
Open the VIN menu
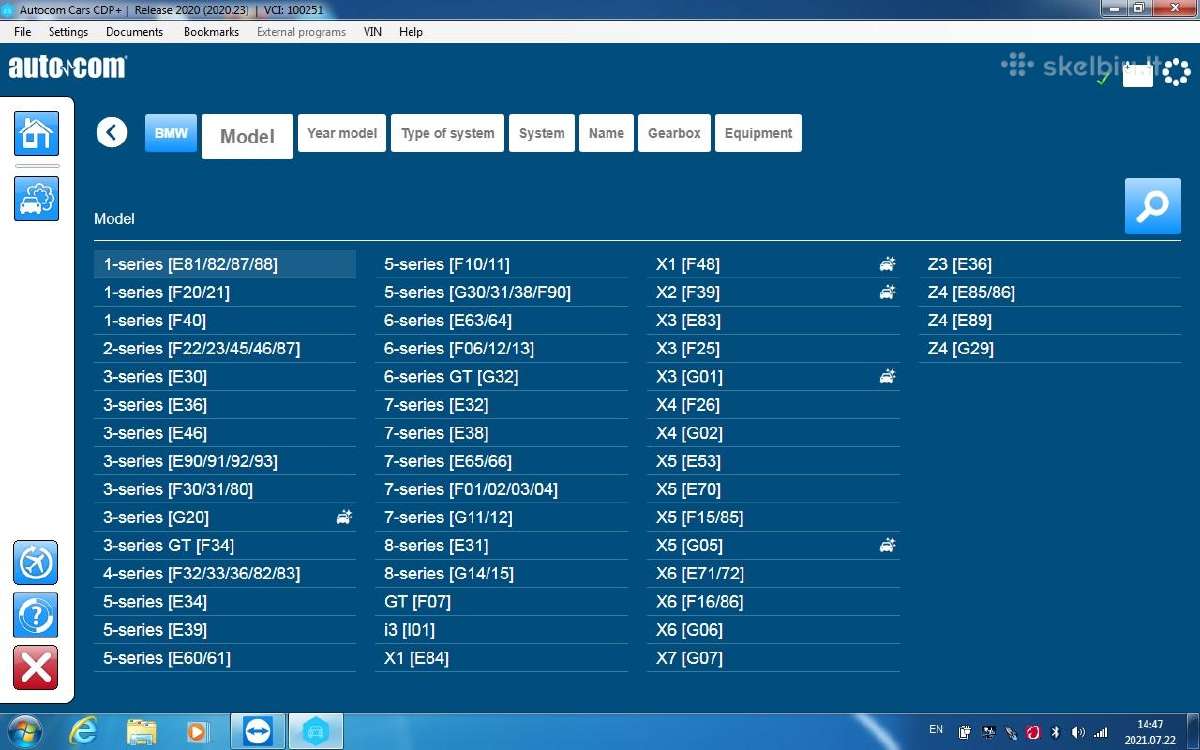pos(372,32)
